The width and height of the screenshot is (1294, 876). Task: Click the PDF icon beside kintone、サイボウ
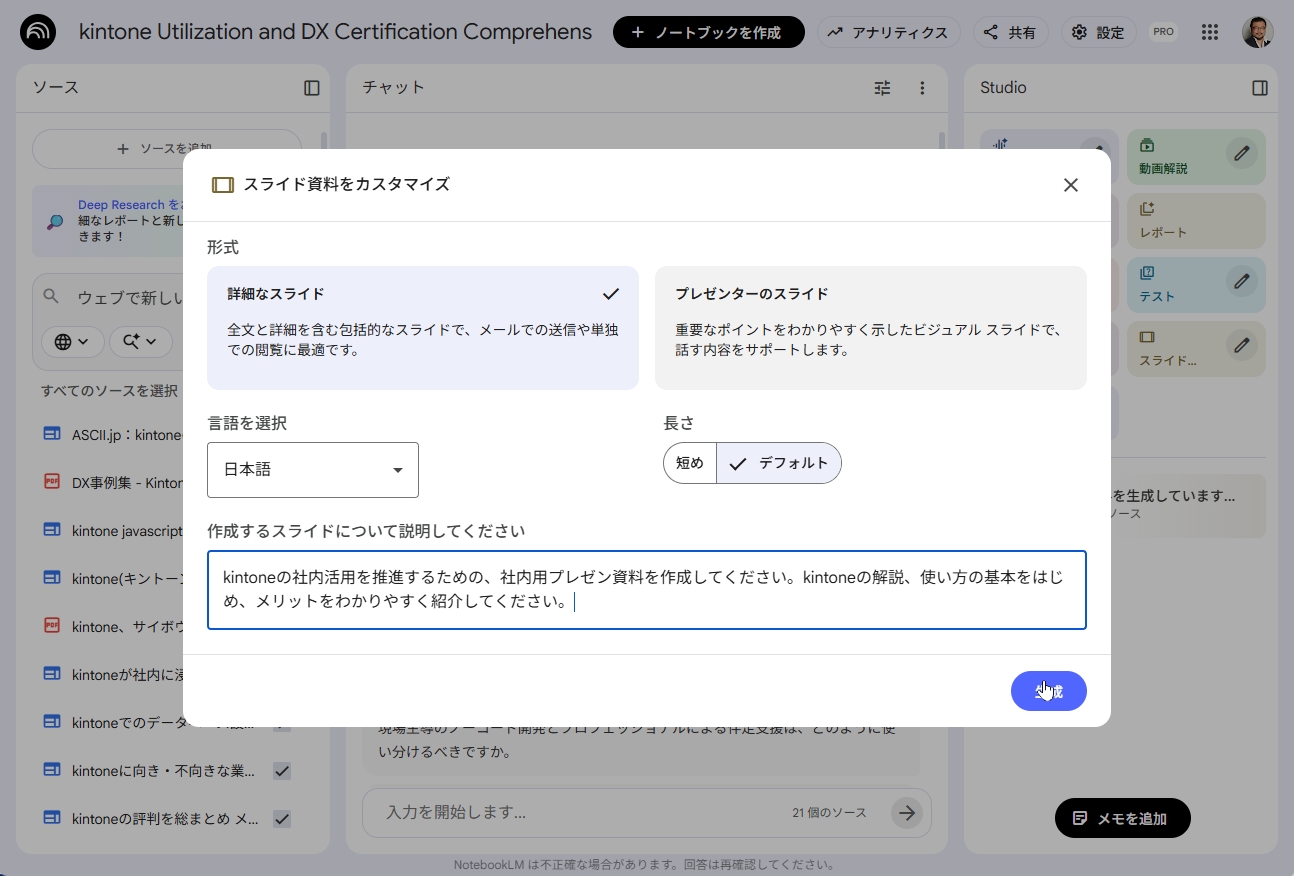(52, 625)
